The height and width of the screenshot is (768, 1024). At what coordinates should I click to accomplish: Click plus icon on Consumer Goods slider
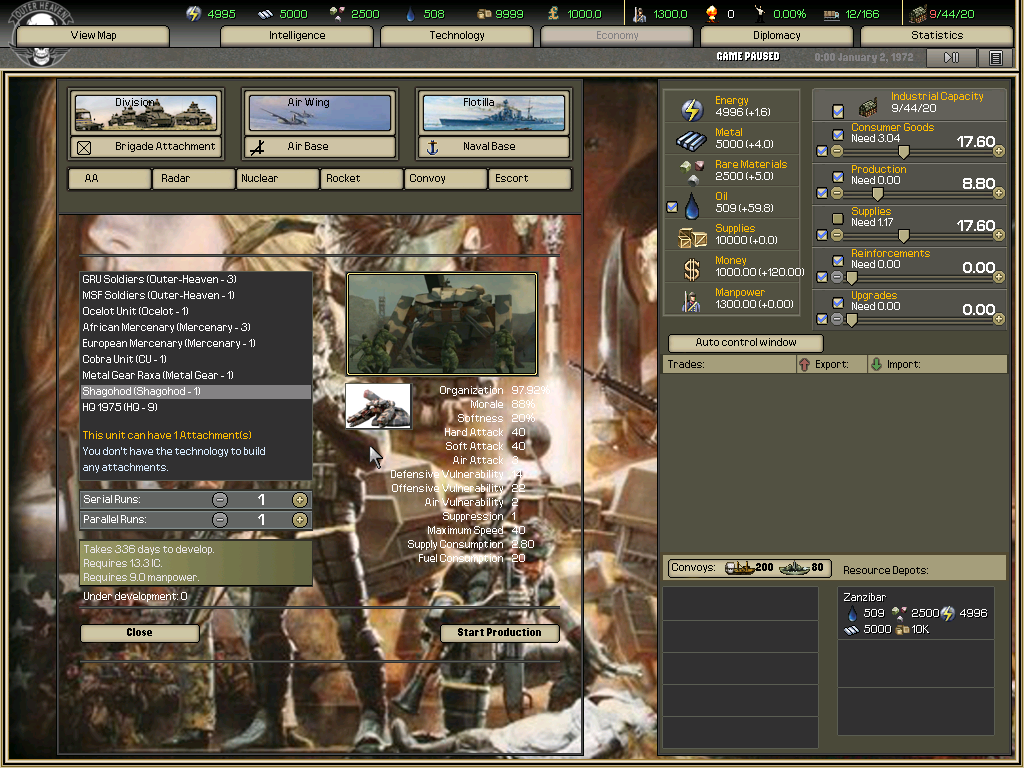(x=999, y=152)
